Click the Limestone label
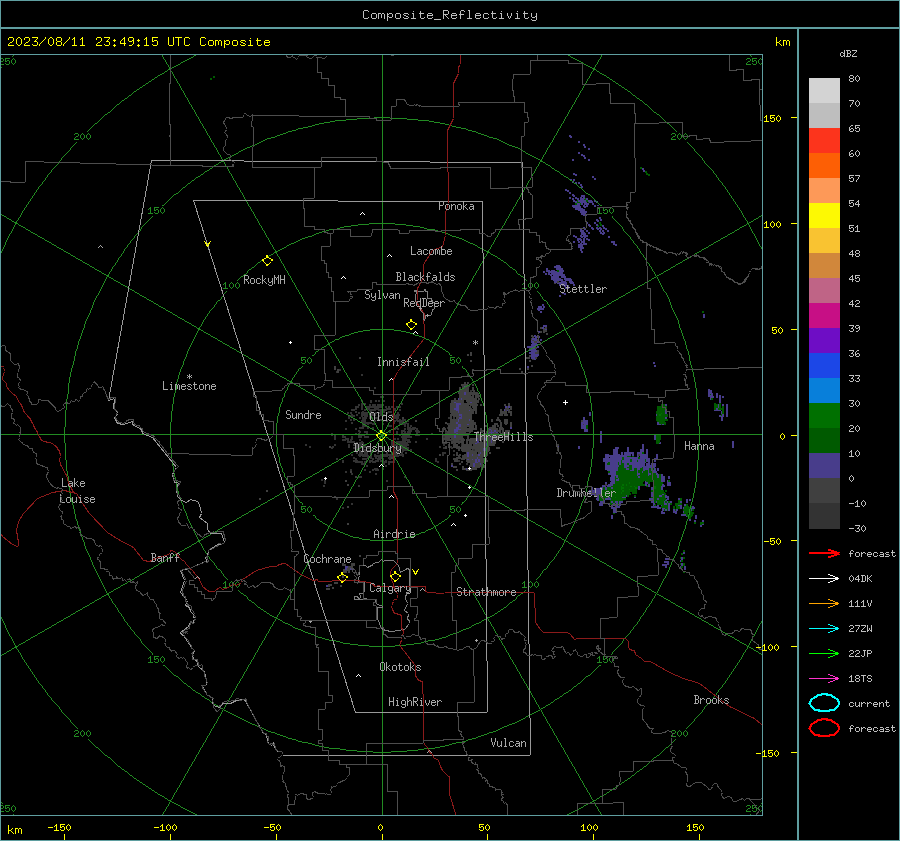Screen dimensions: 900x841 point(189,386)
